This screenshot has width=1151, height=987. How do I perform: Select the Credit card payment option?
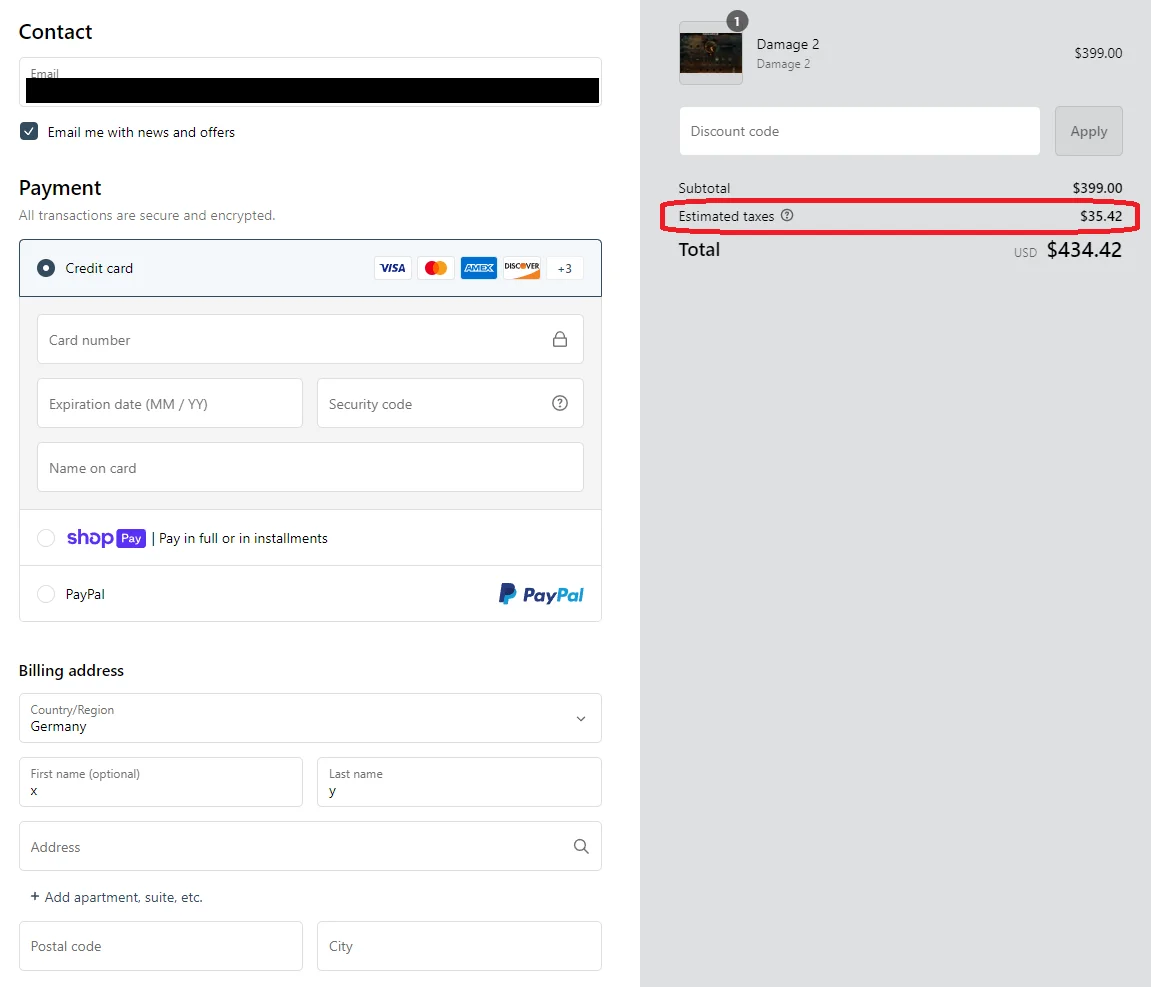tap(46, 268)
